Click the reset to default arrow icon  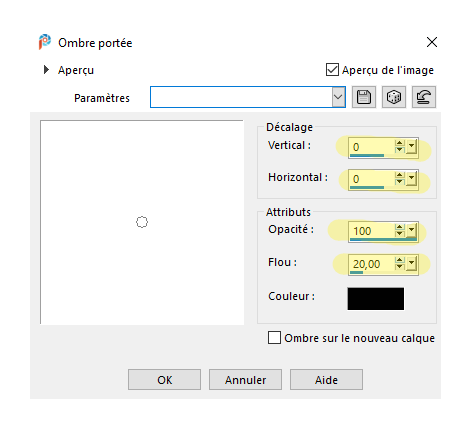click(424, 97)
